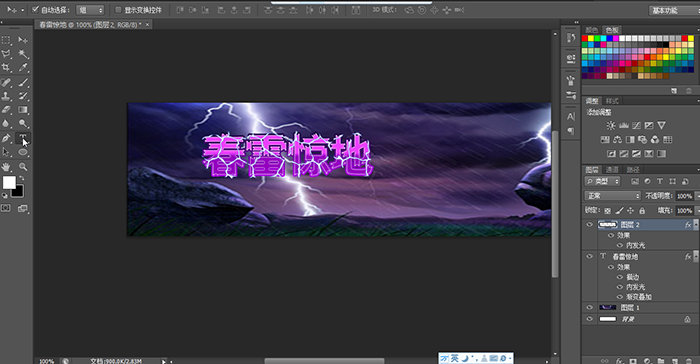Select the Horizontal Type tool
700x364 pixels.
23,138
